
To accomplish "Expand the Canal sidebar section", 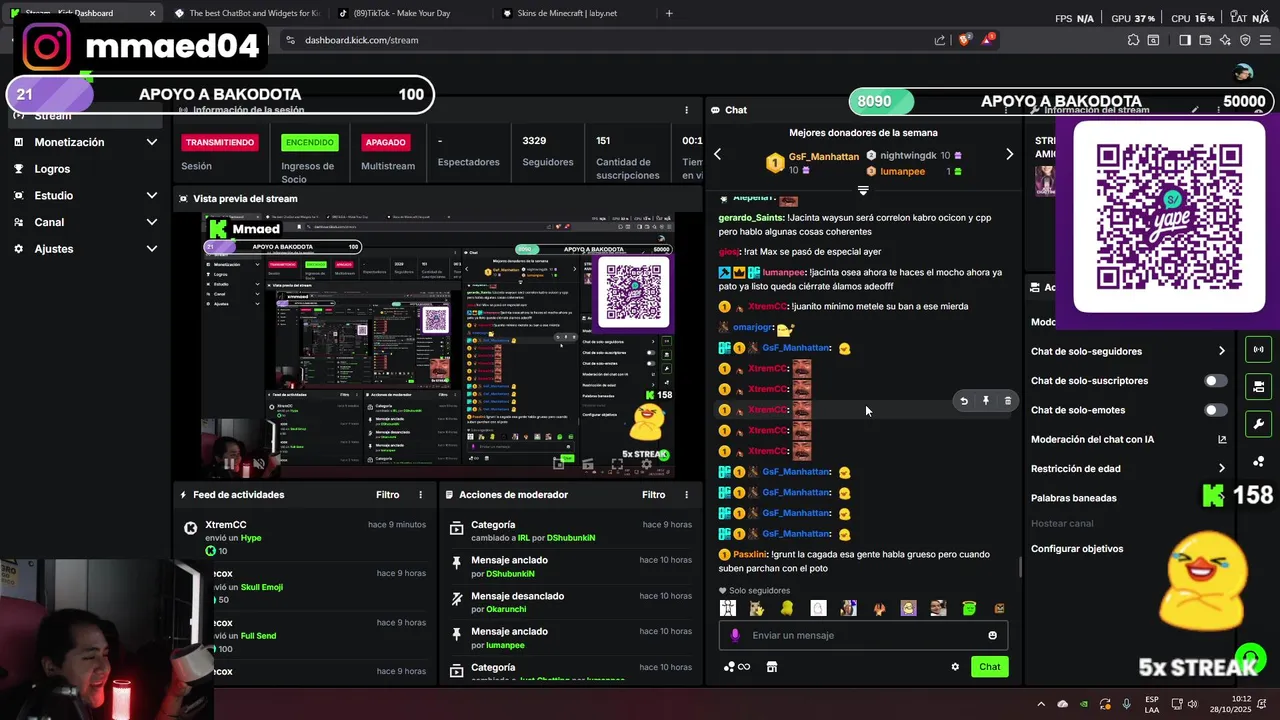I will click(151, 222).
